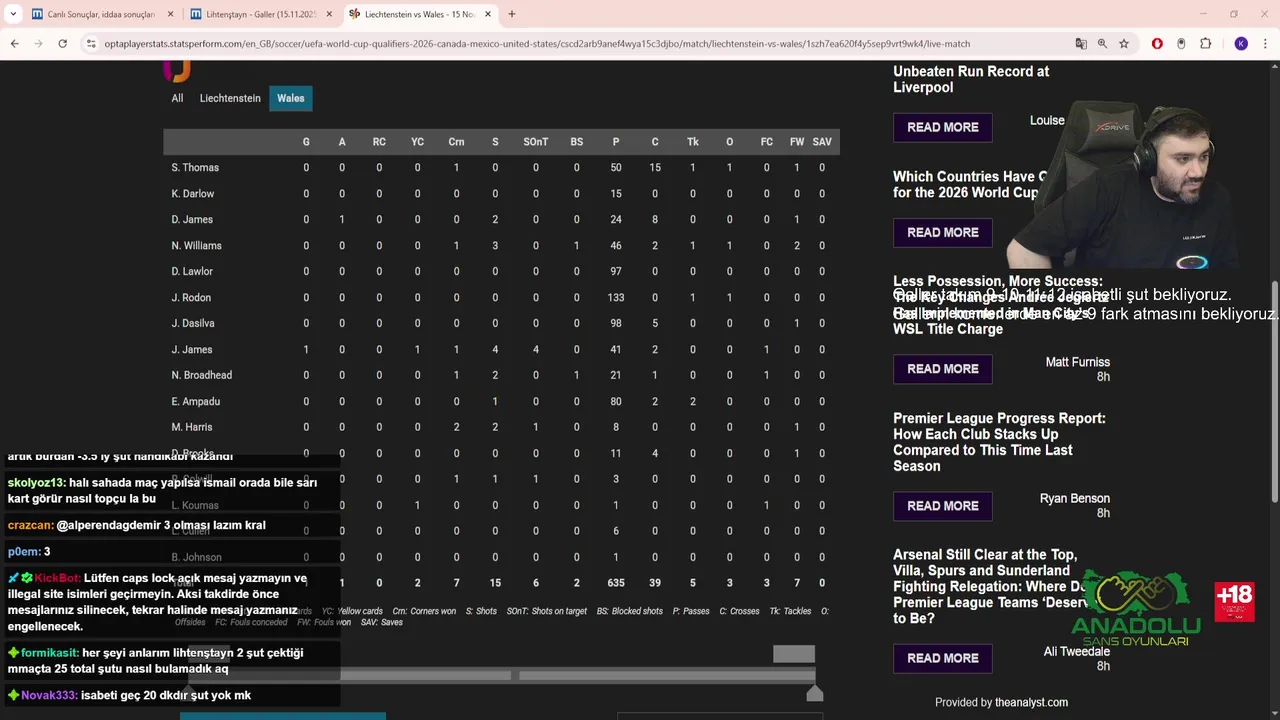Screen dimensions: 1280x720
Task: Filter stats by Wales
Action: click(x=291, y=98)
